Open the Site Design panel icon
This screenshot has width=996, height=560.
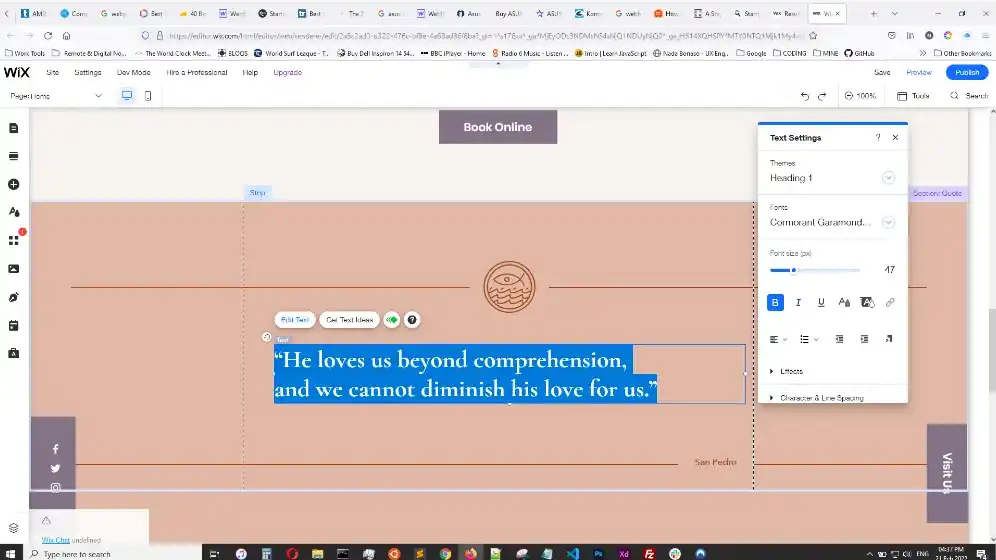(x=14, y=212)
